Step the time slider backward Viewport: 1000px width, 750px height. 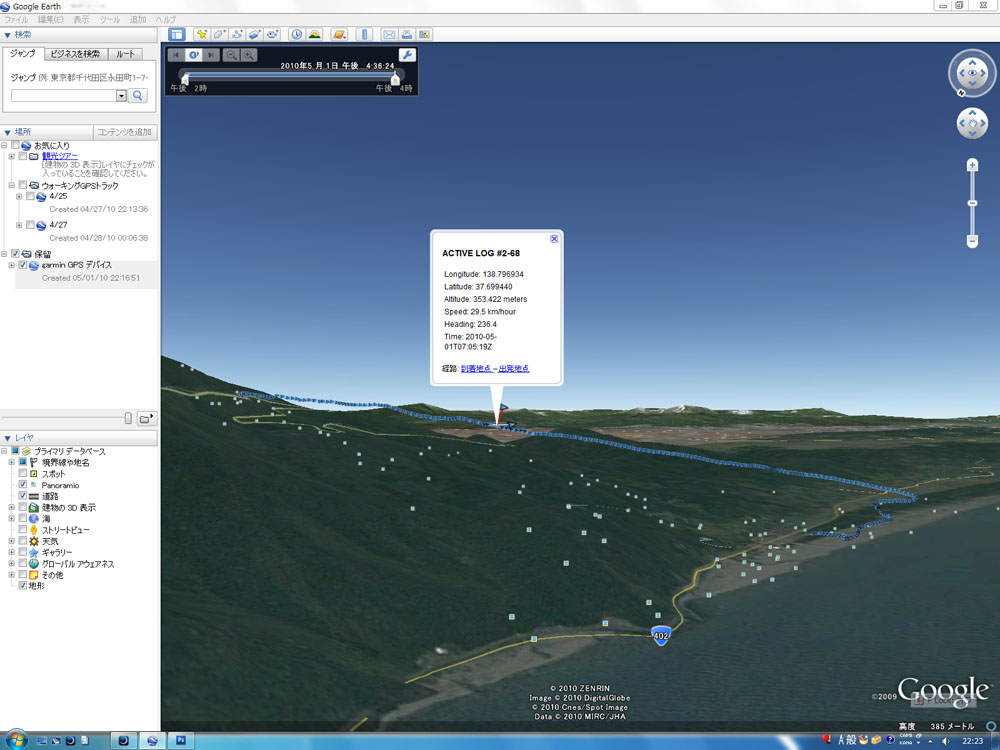pyautogui.click(x=176, y=55)
